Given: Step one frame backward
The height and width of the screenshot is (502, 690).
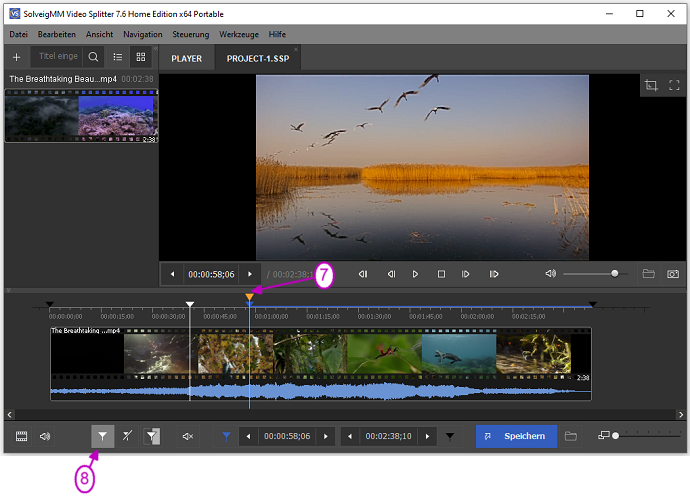Looking at the screenshot, I should point(391,274).
